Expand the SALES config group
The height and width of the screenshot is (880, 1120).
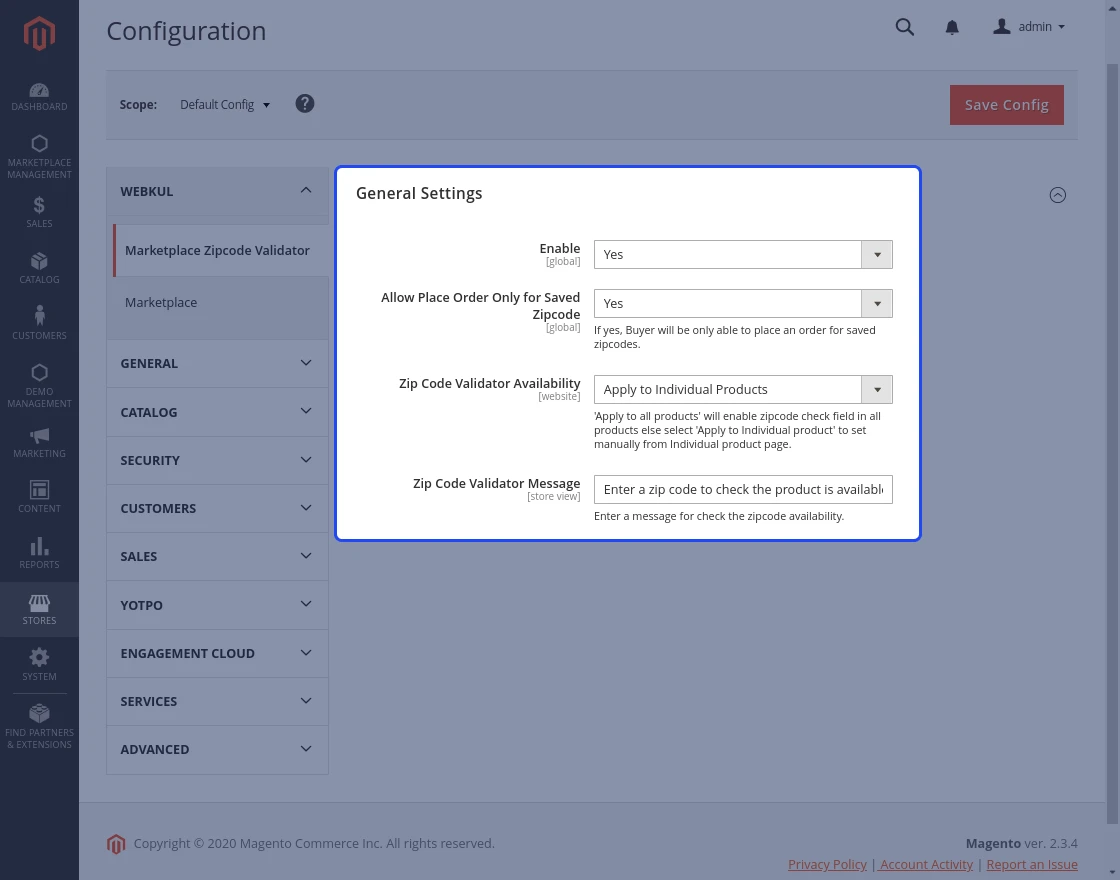click(x=217, y=556)
